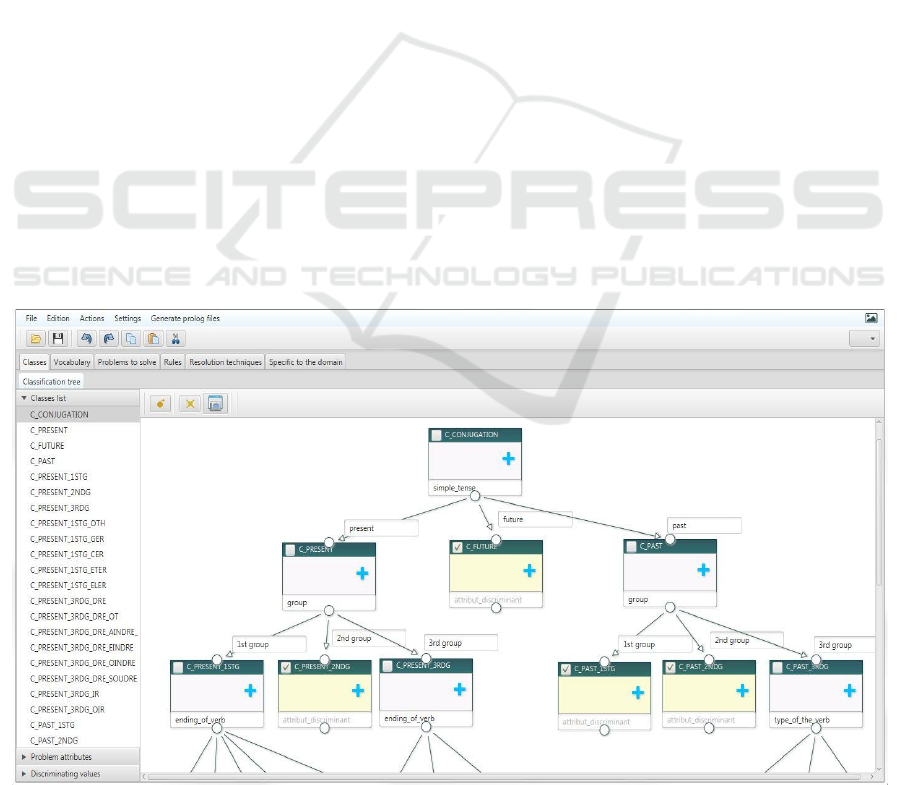The height and width of the screenshot is (785, 901).
Task: Click the redo arrow icon
Action: coord(109,339)
